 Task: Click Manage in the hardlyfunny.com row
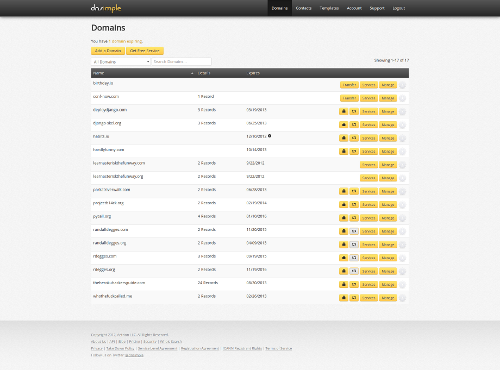[x=388, y=151]
